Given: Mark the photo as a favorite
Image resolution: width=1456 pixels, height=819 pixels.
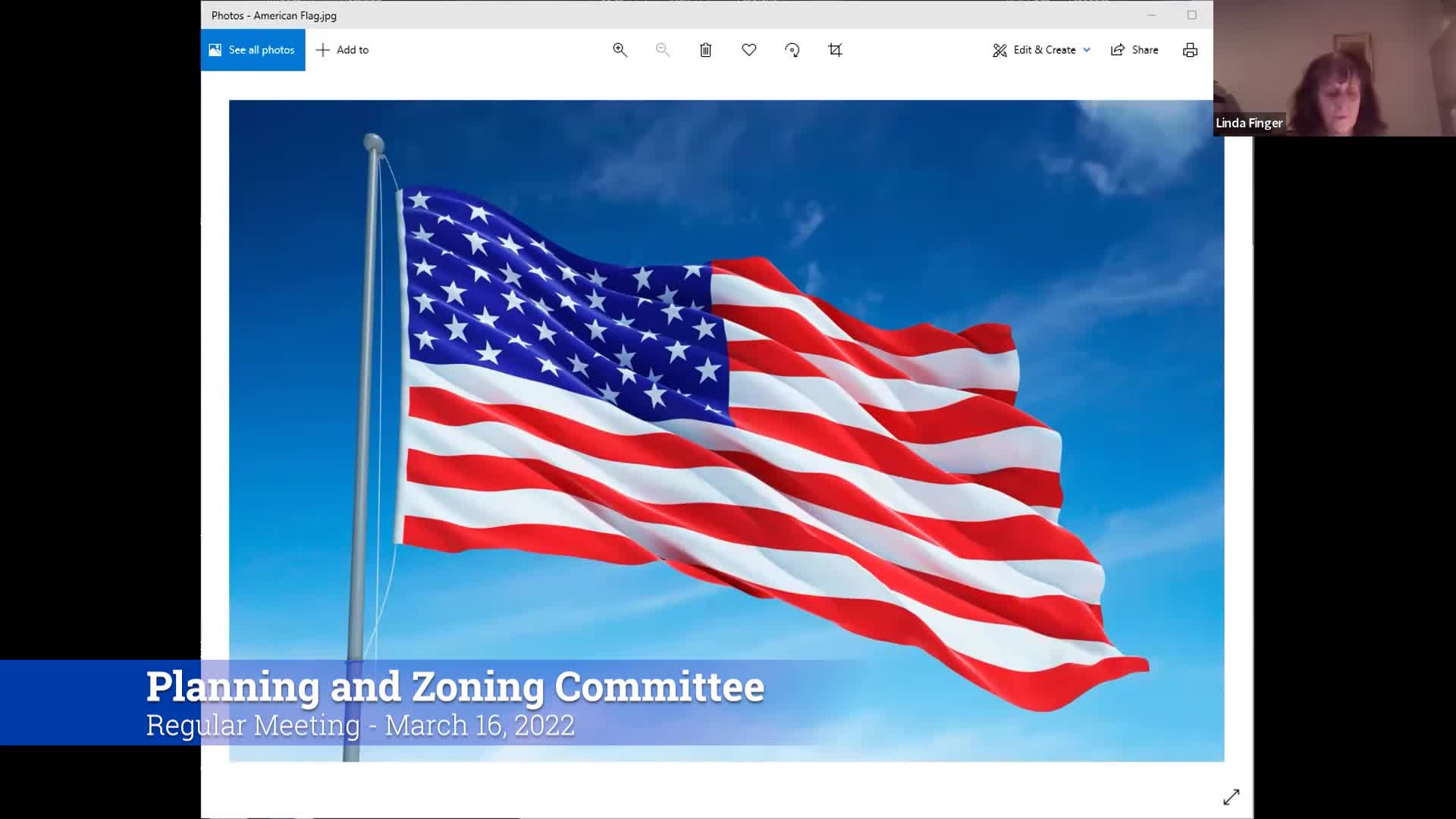Looking at the screenshot, I should [x=748, y=49].
